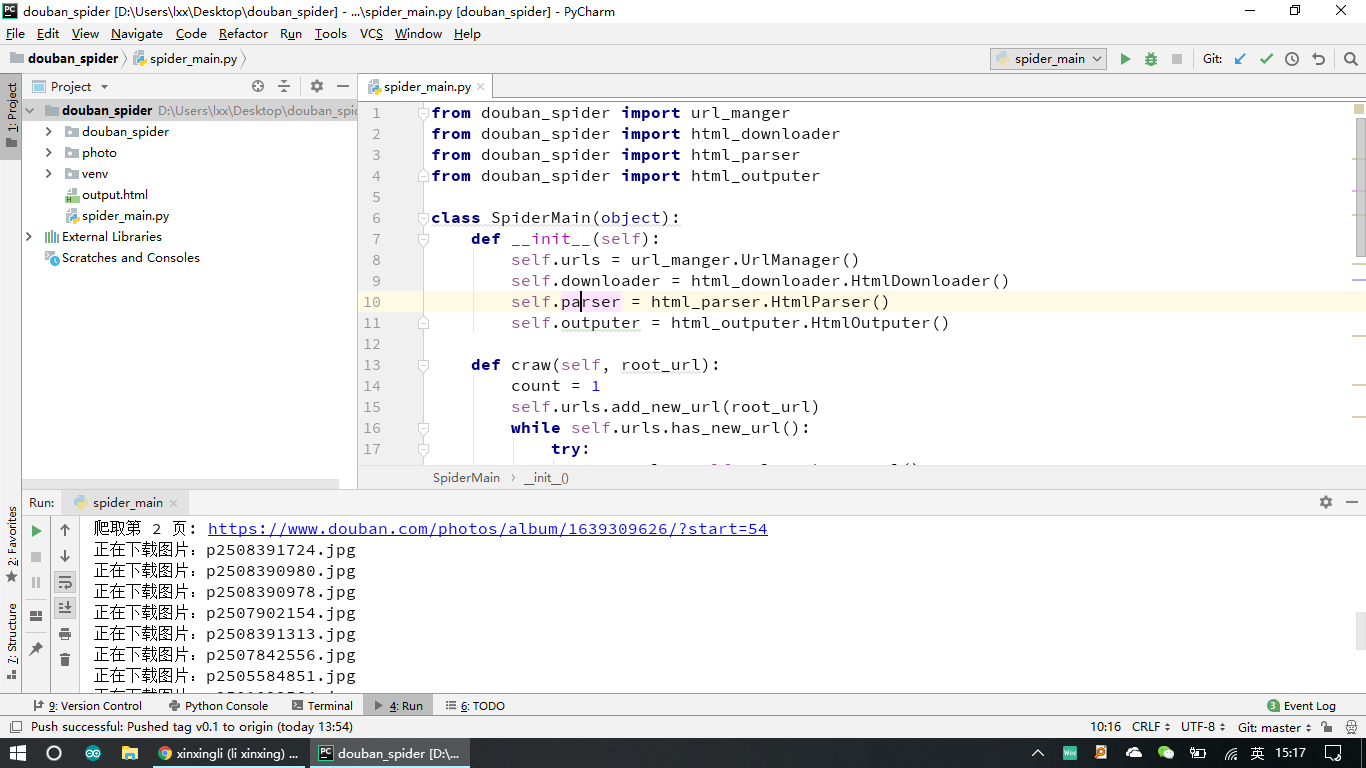Toggle the 6: TODO tool window
Viewport: 1366px width, 768px height.
point(475,706)
